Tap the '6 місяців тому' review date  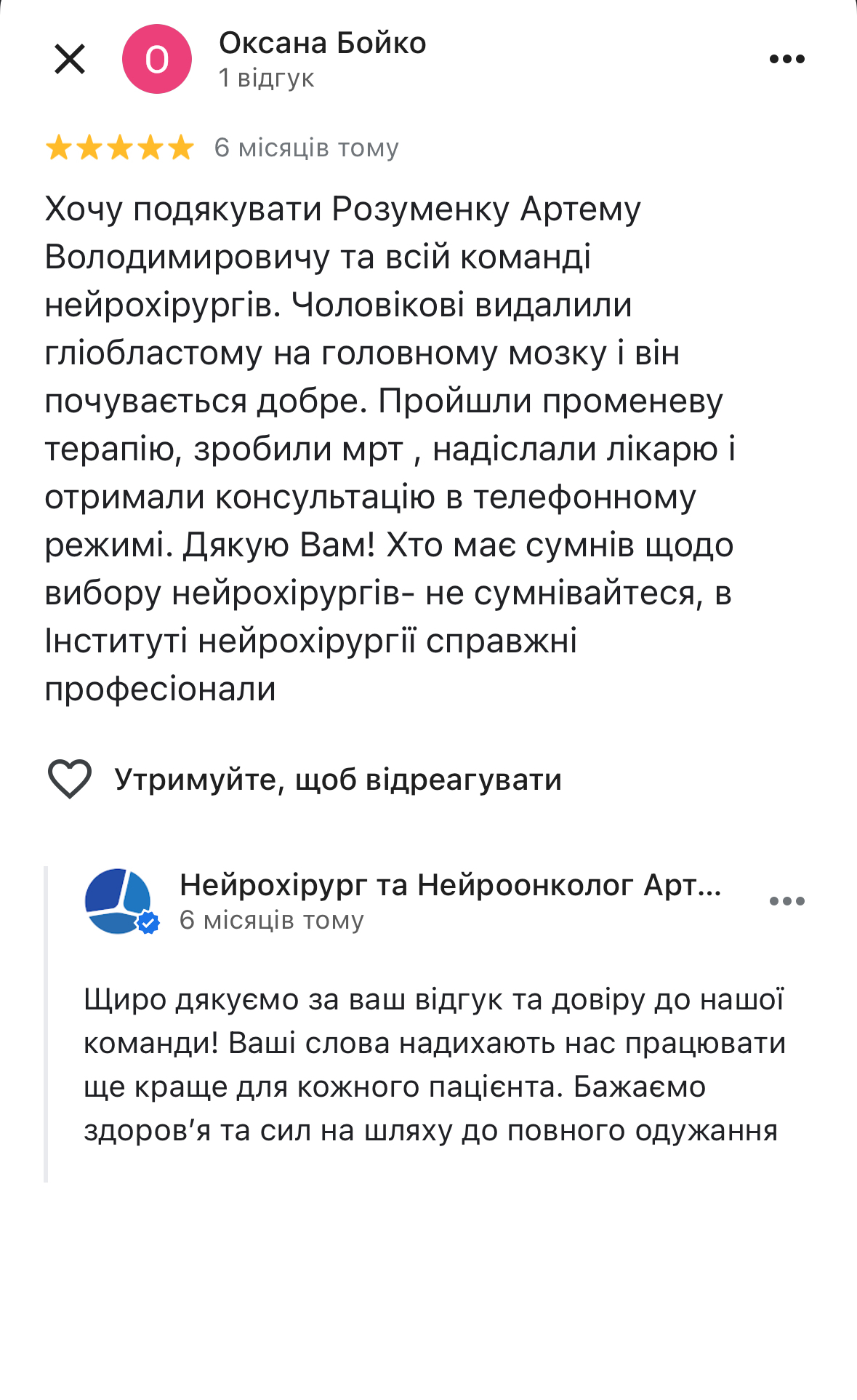click(x=306, y=148)
